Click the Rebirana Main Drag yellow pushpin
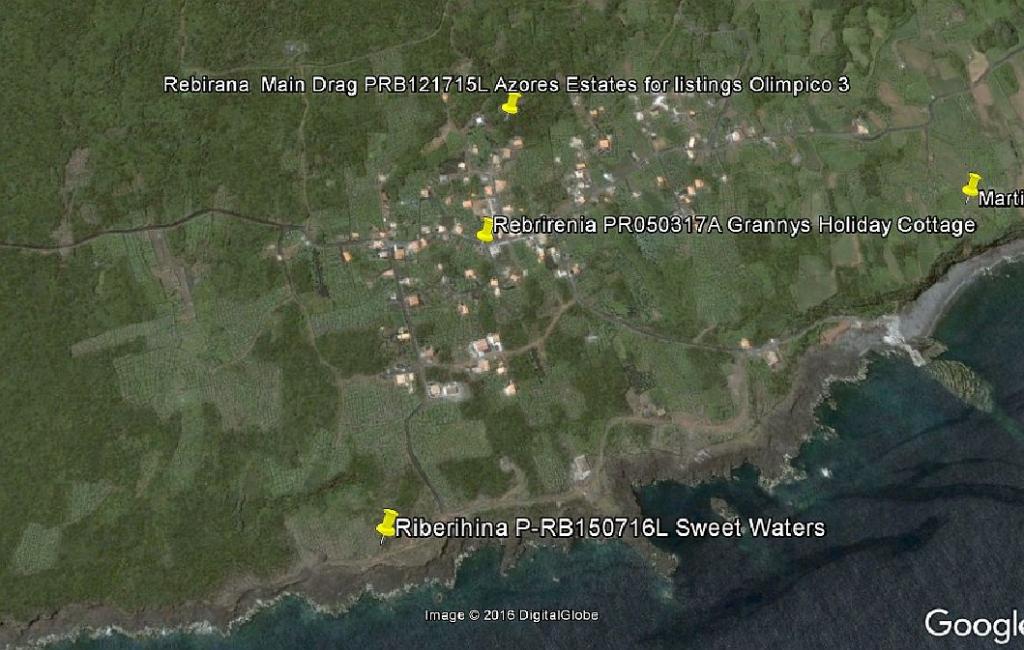The height and width of the screenshot is (650, 1024). 511,104
